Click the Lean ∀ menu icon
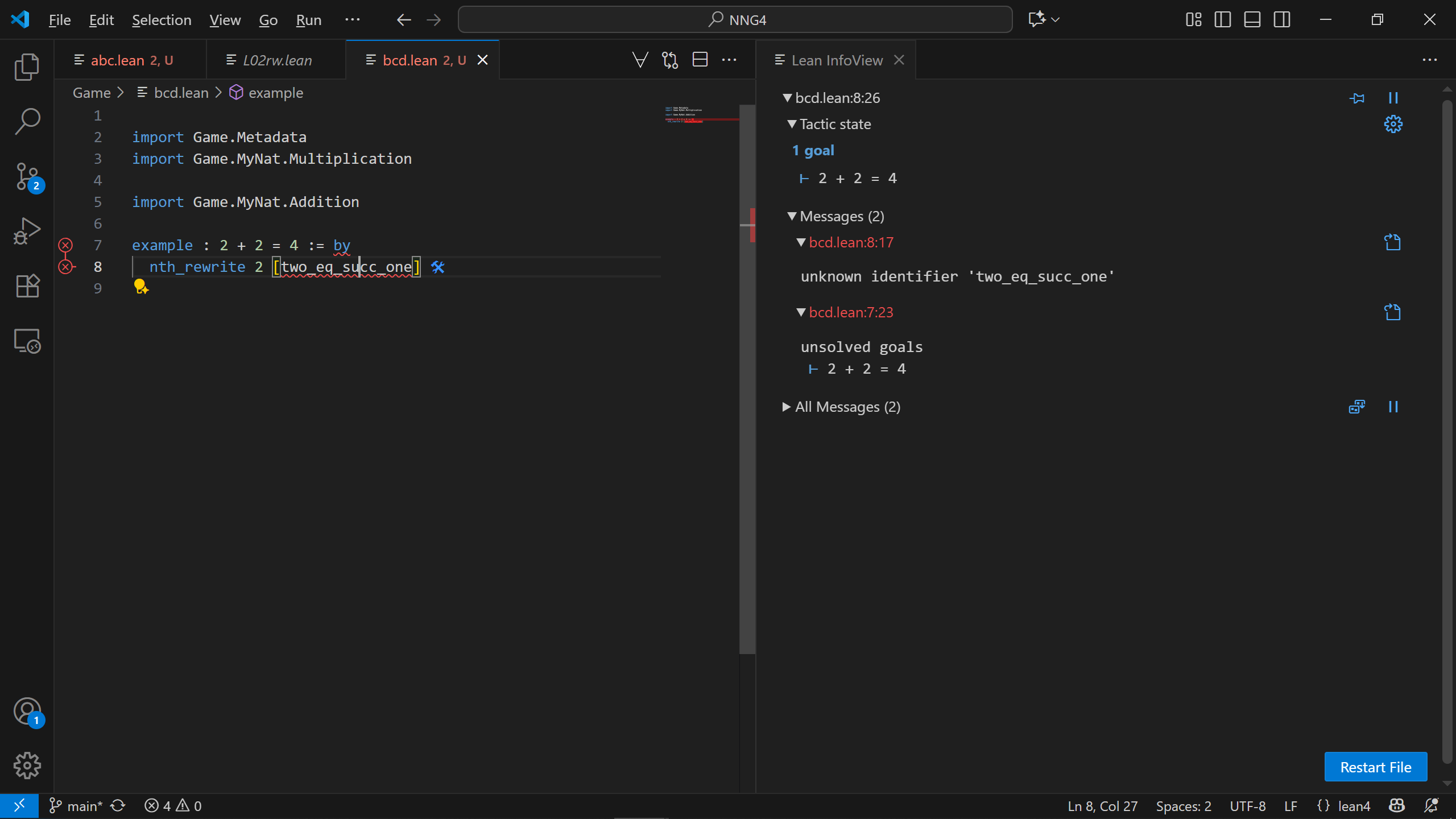1456x819 pixels. click(x=640, y=60)
